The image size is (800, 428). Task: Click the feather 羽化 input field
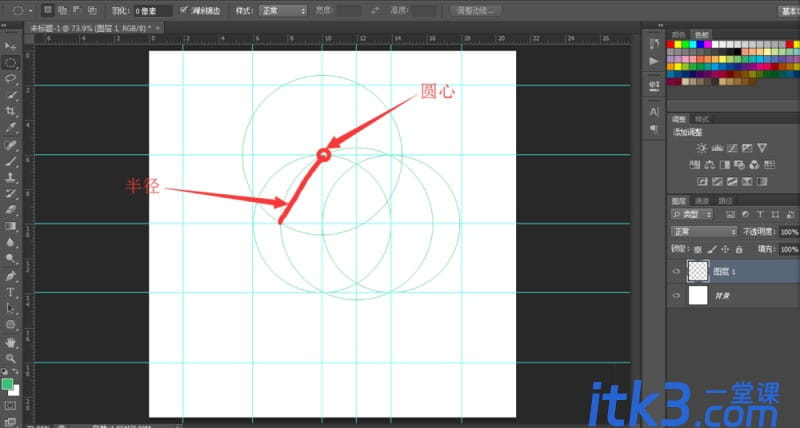(153, 11)
